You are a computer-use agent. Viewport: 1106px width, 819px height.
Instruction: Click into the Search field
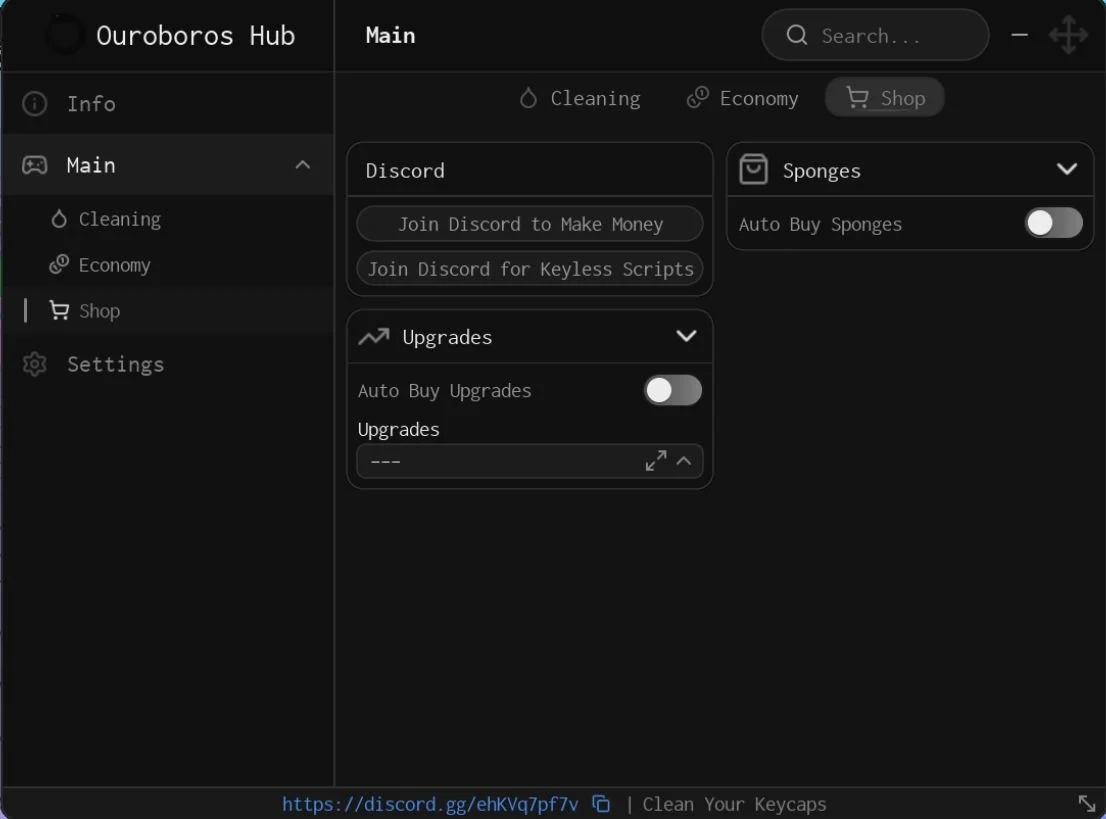click(x=875, y=35)
